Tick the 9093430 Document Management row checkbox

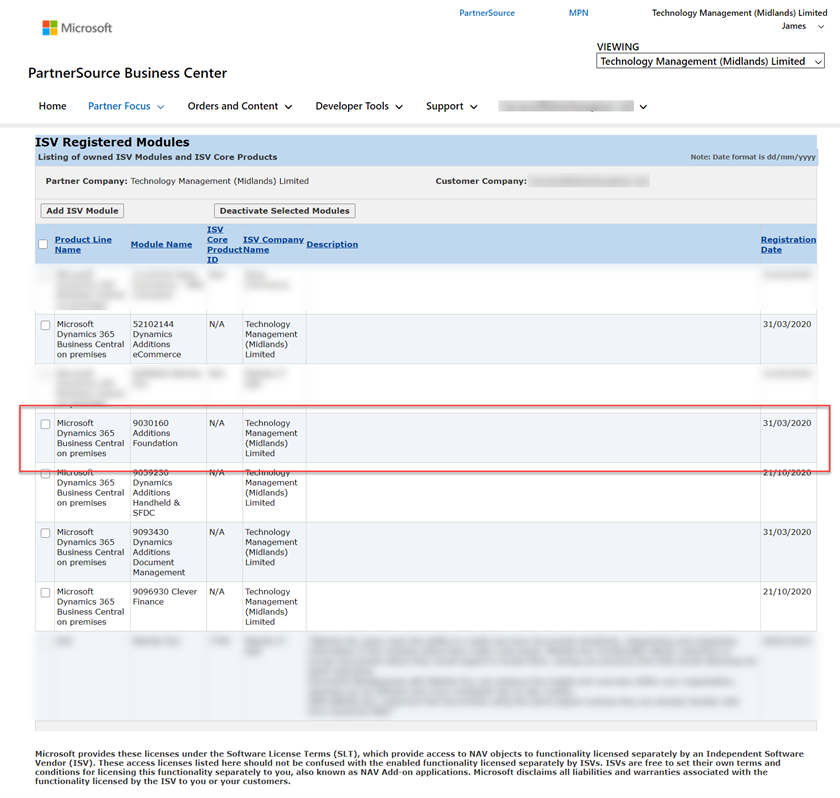pos(46,533)
